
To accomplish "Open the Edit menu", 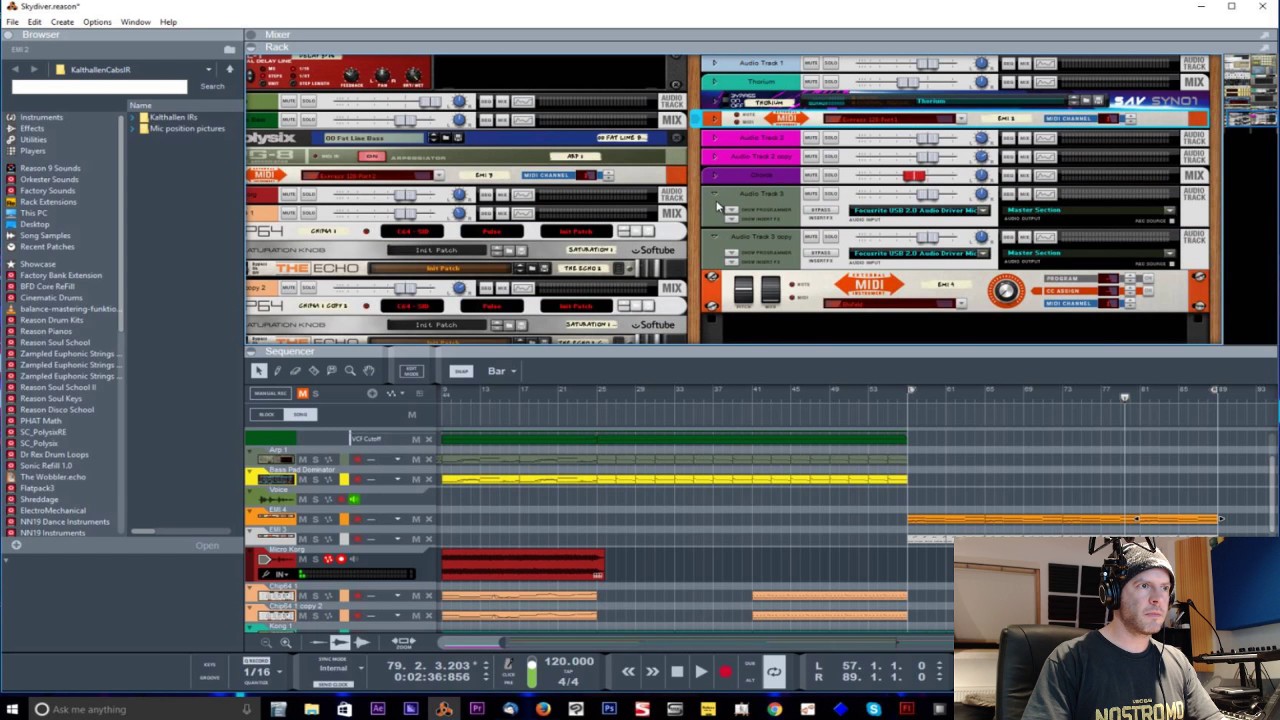I will tap(34, 22).
